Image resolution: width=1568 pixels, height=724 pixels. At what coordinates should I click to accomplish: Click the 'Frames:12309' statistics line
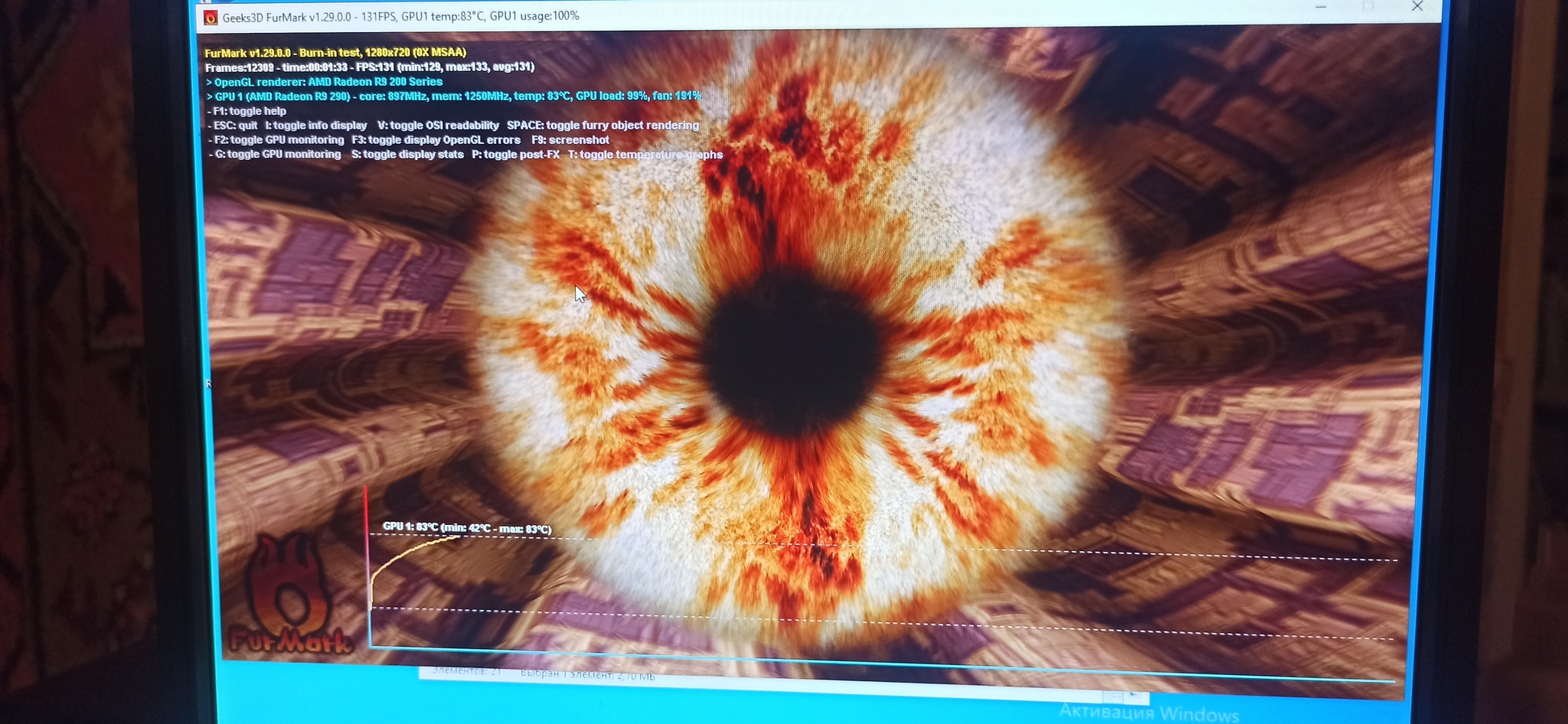pyautogui.click(x=370, y=67)
